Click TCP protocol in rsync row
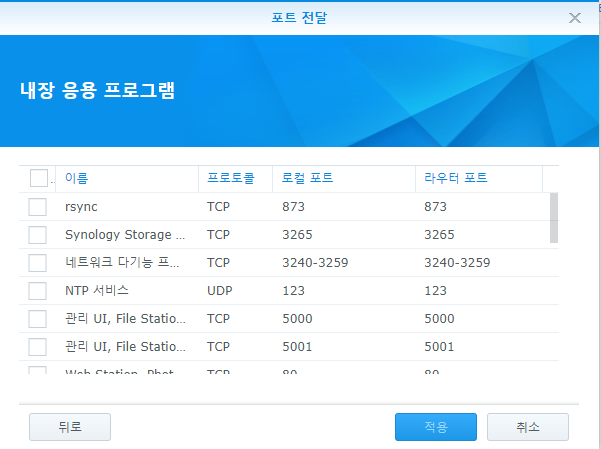 [218, 207]
